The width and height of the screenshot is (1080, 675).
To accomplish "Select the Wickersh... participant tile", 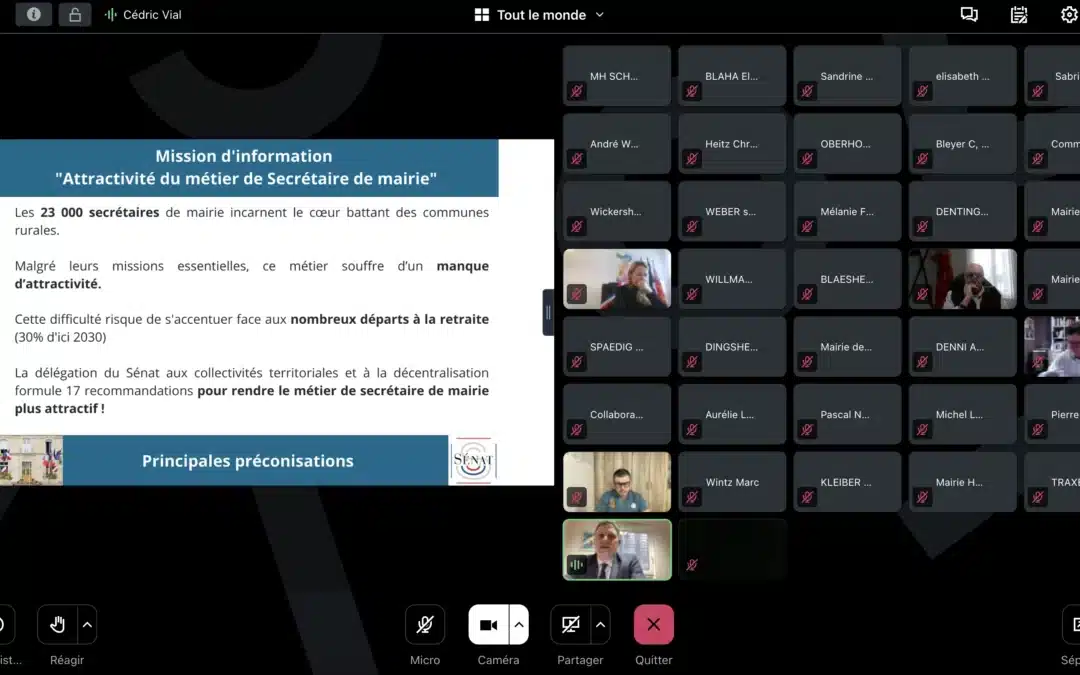I will (x=617, y=211).
